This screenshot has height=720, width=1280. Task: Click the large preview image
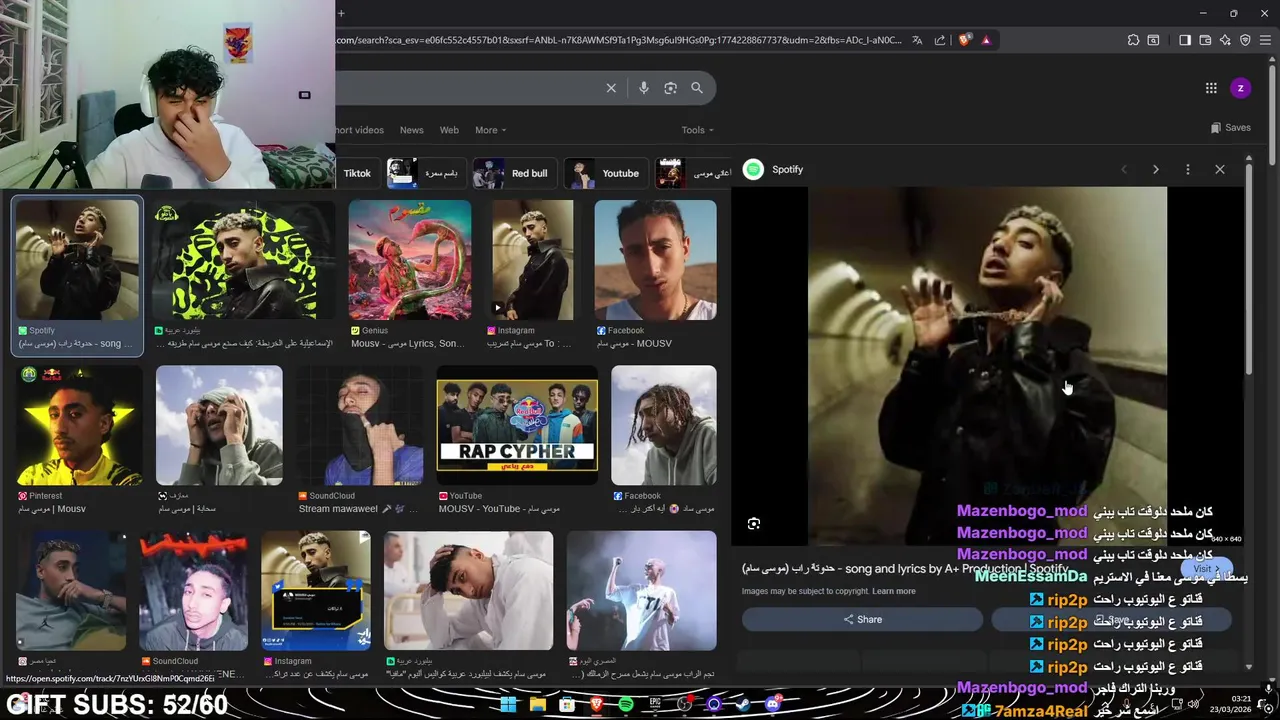987,366
